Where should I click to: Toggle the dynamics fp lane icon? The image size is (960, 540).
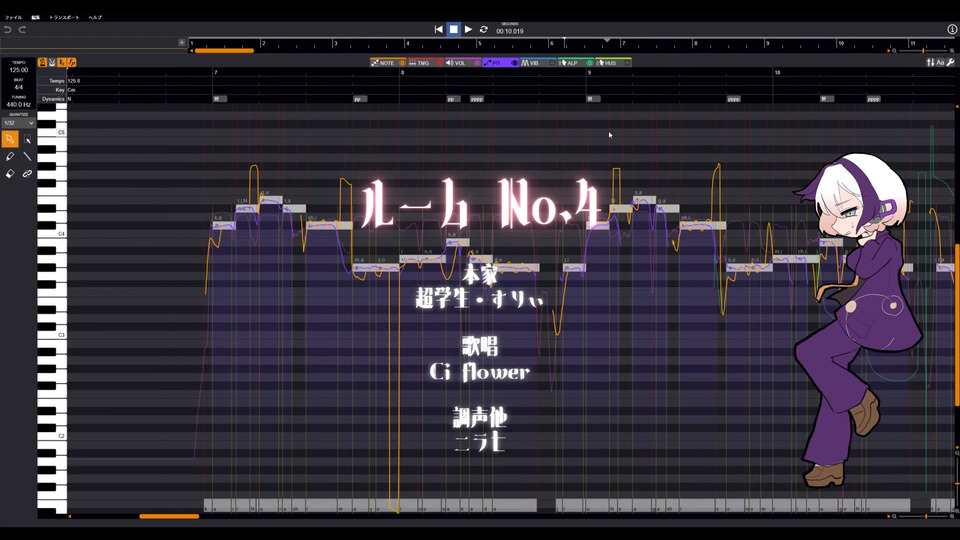[72, 62]
